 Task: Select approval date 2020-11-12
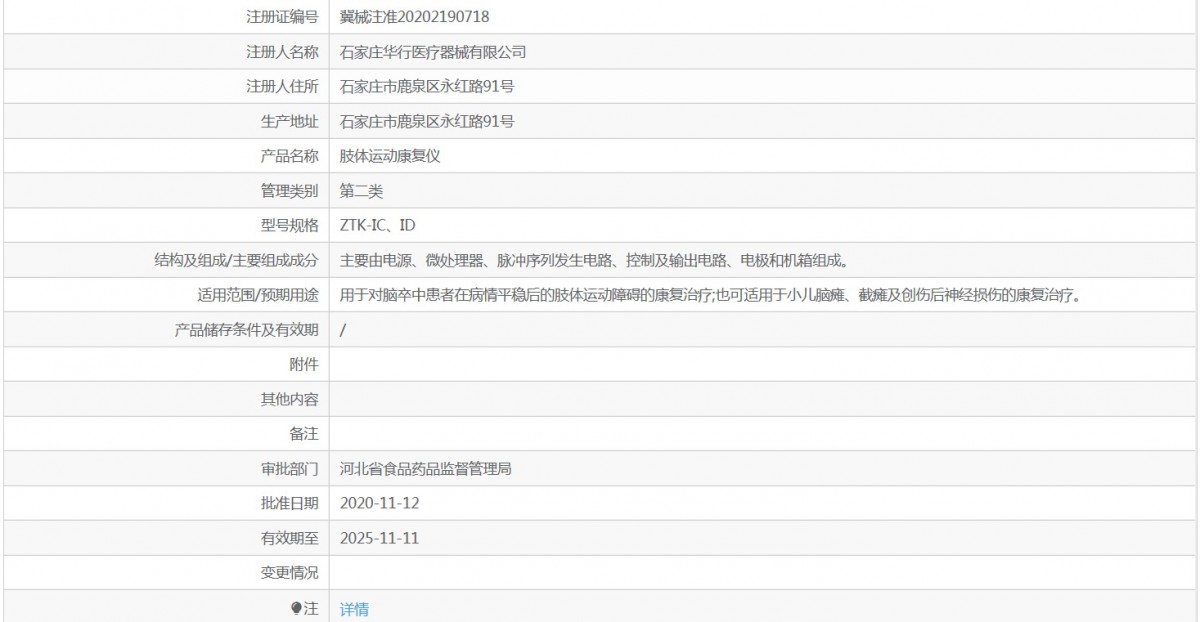coord(379,504)
